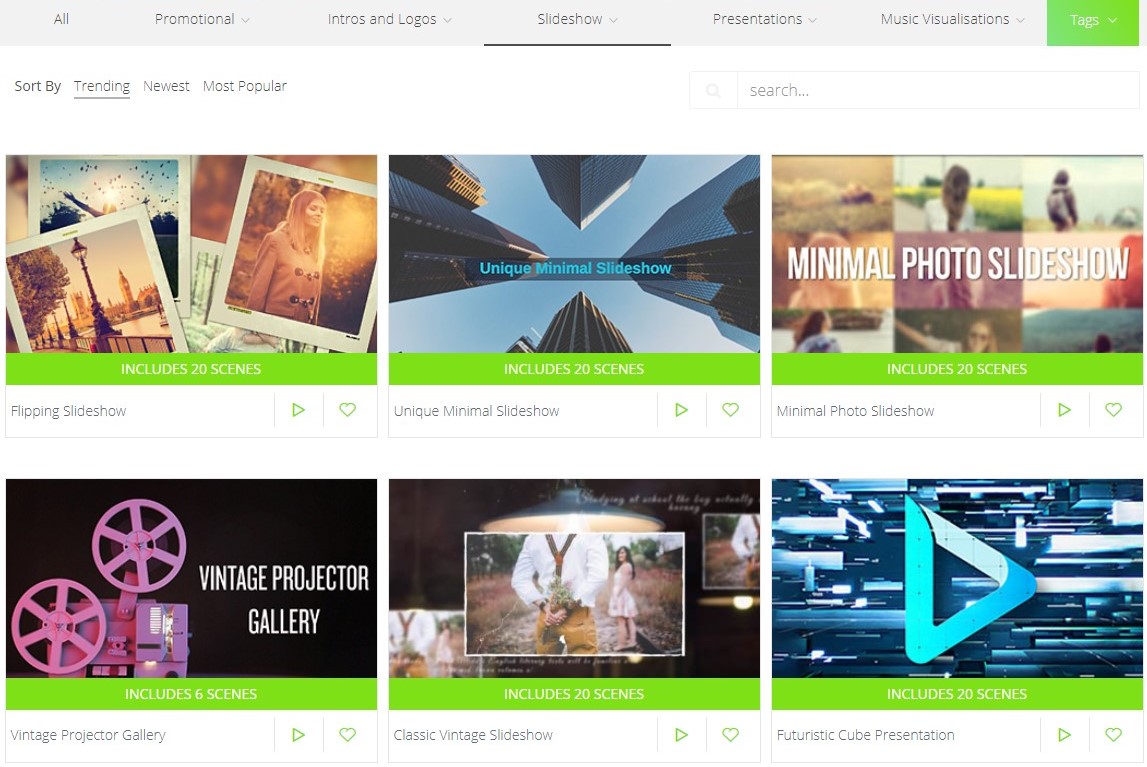Open the Promotional category dropdown
The height and width of the screenshot is (767, 1147).
click(x=202, y=20)
